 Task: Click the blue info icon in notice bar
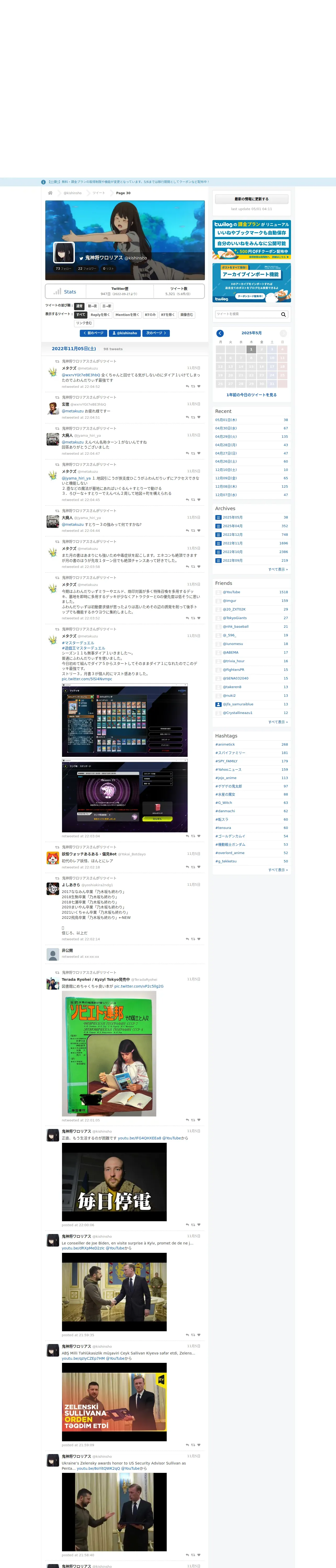[x=43, y=182]
